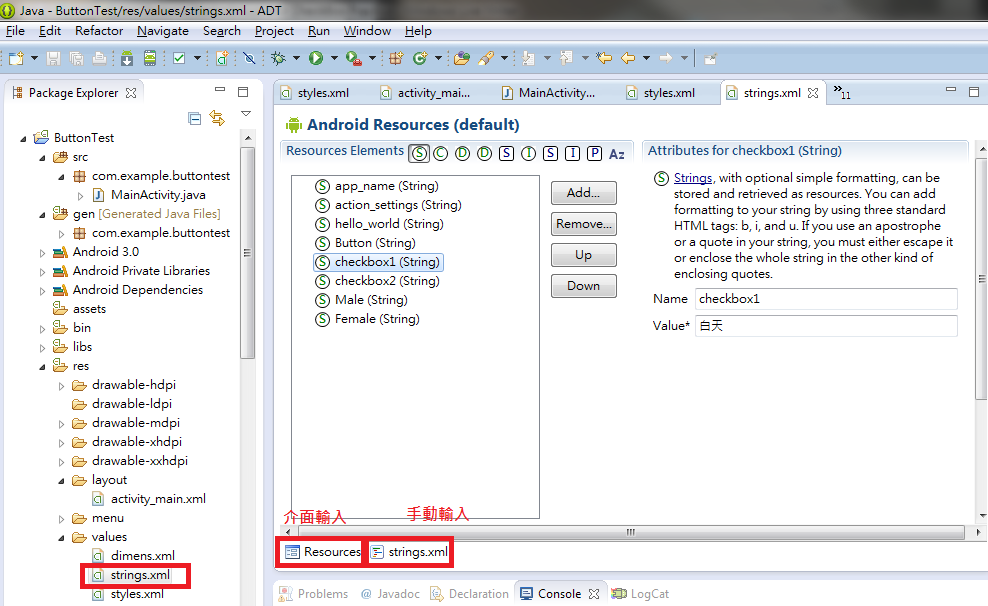
Task: Click the Collapse All icon in Package Explorer
Action: pos(195,118)
